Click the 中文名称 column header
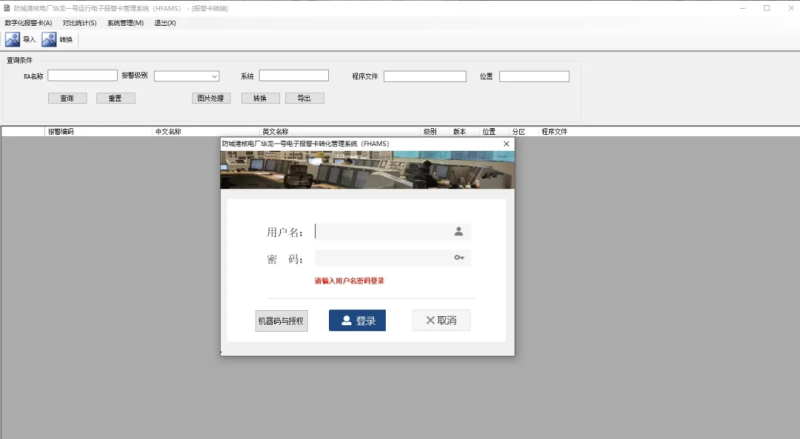The width and height of the screenshot is (800, 439). click(x=168, y=131)
